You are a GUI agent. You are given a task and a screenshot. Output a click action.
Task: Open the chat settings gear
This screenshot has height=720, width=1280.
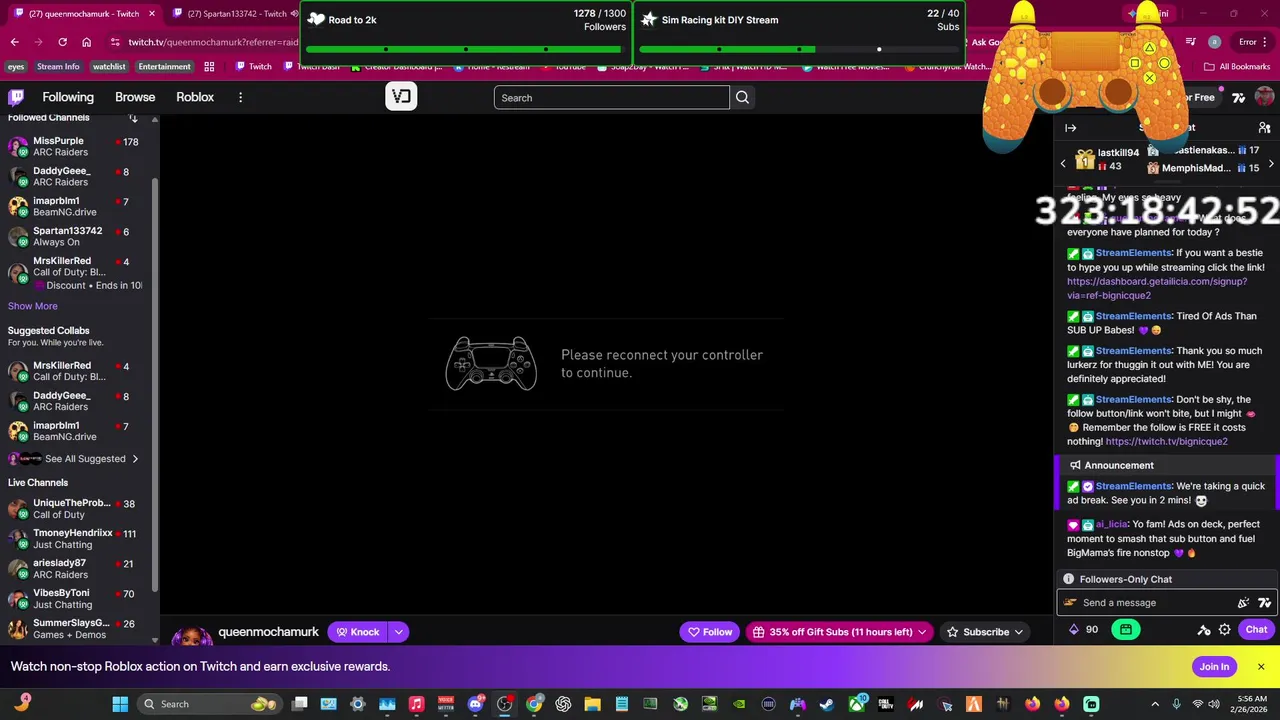click(1224, 629)
